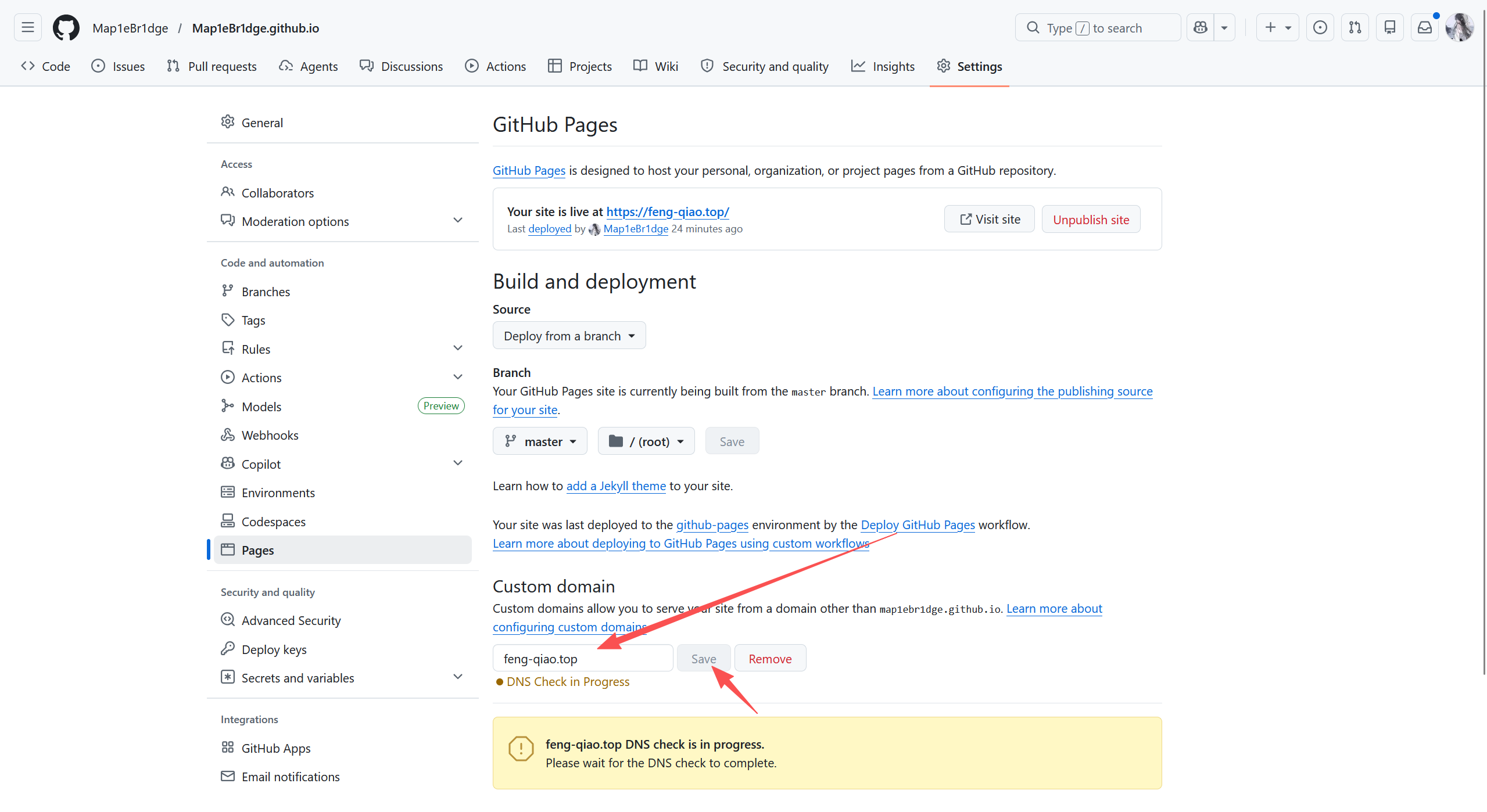The width and height of the screenshot is (1487, 812).
Task: Open the master branch dropdown
Action: click(540, 441)
